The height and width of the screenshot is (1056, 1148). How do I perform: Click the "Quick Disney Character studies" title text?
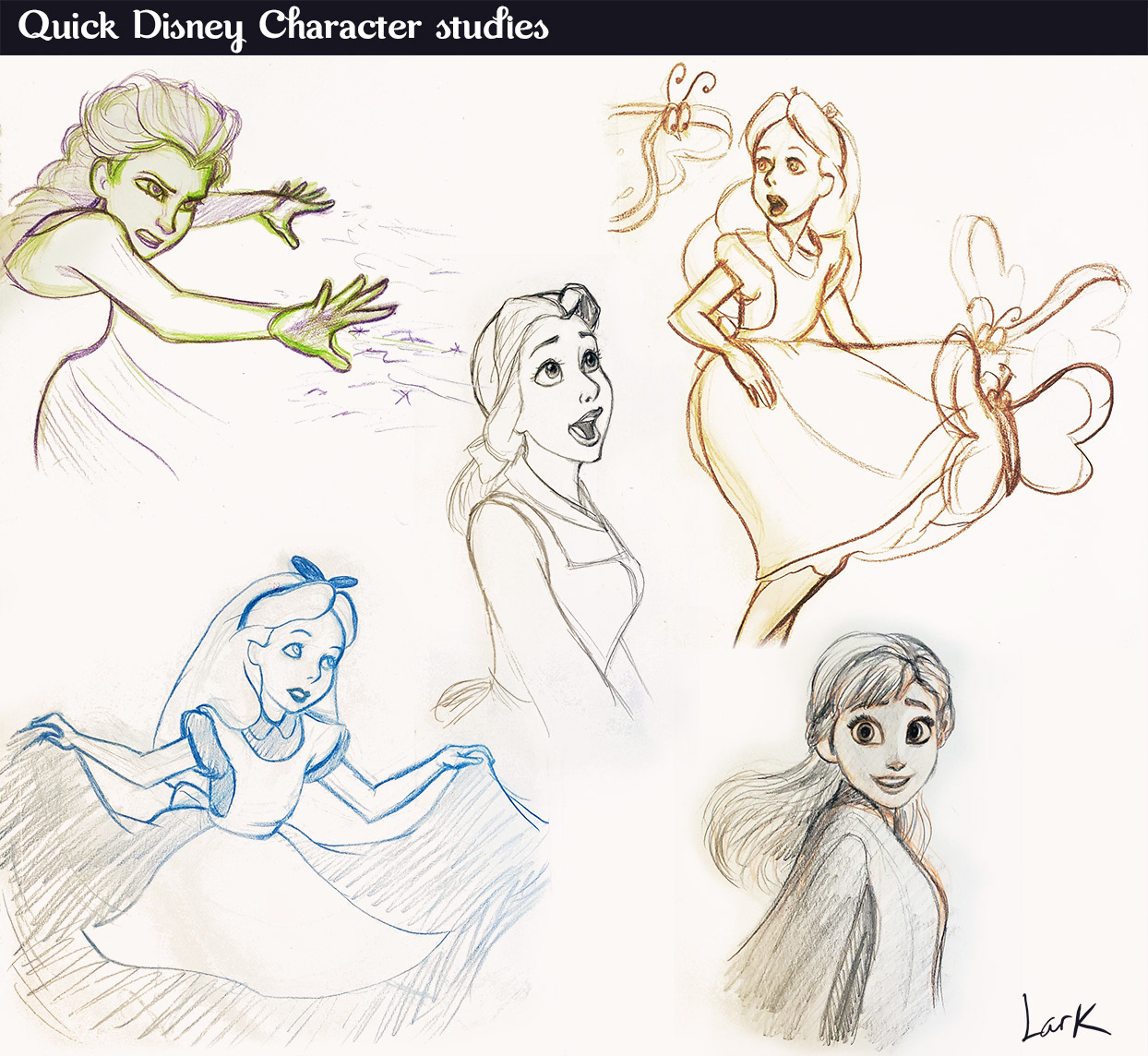pyautogui.click(x=282, y=27)
